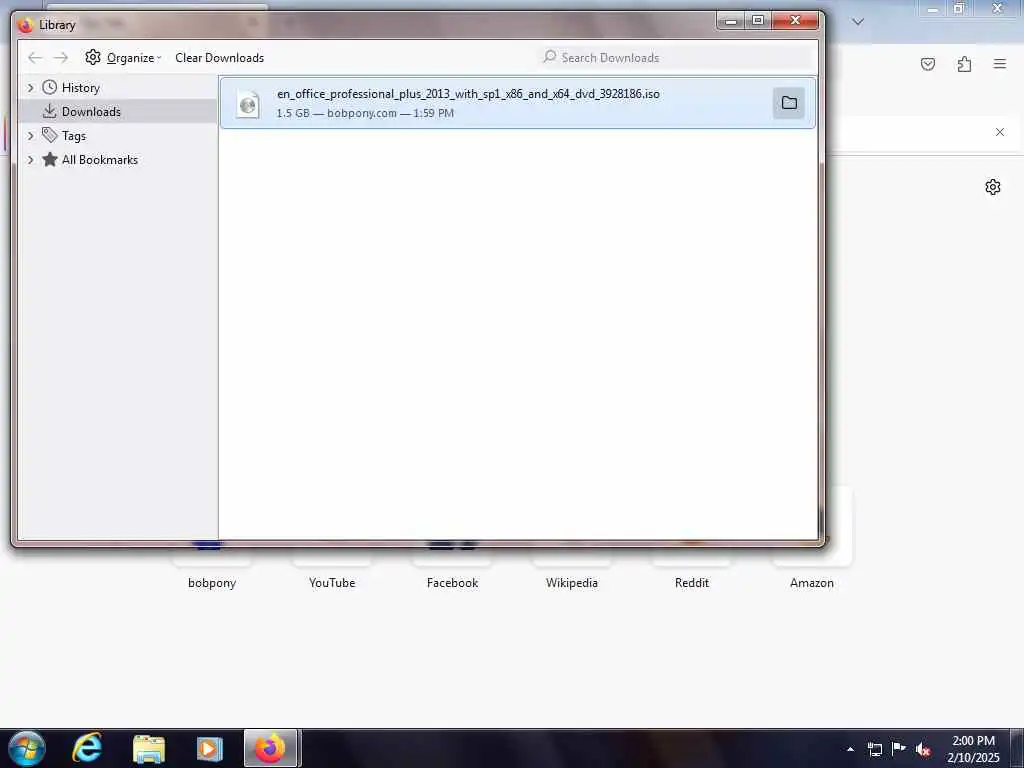1024x768 pixels.
Task: Open the Firefox hamburger application menu
Action: (x=1000, y=64)
